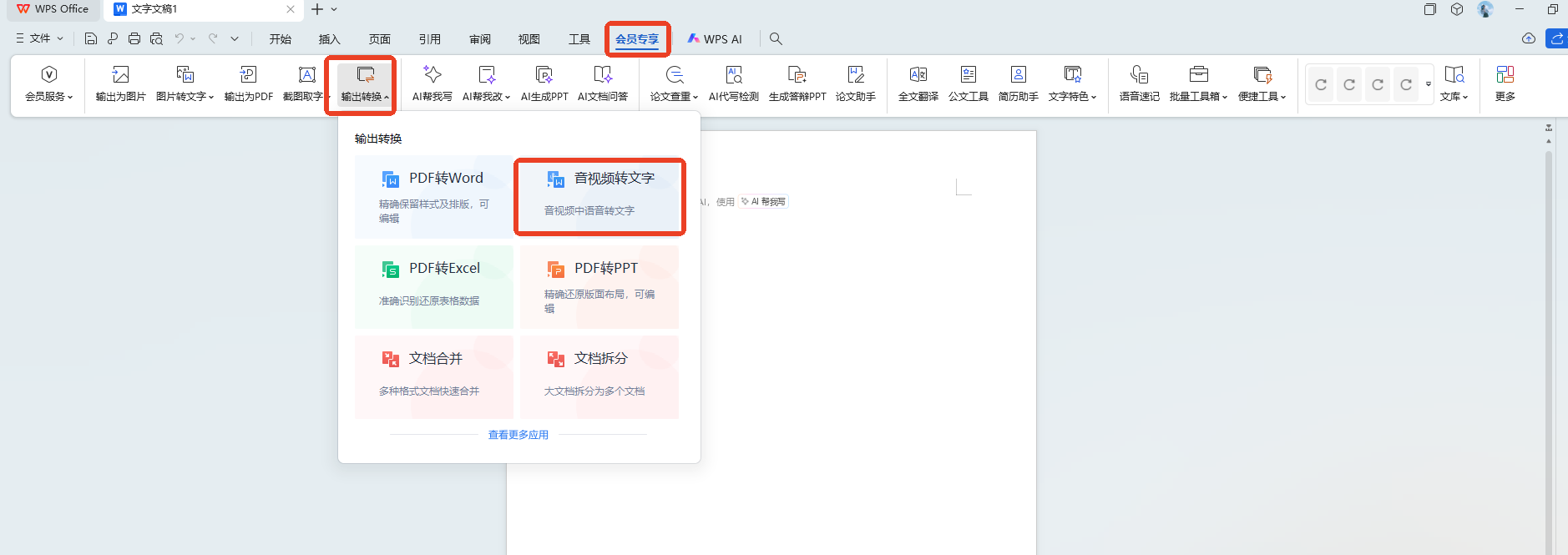Click the 3D cube icon in the title bar
This screenshot has width=1568, height=555.
[x=1457, y=9]
